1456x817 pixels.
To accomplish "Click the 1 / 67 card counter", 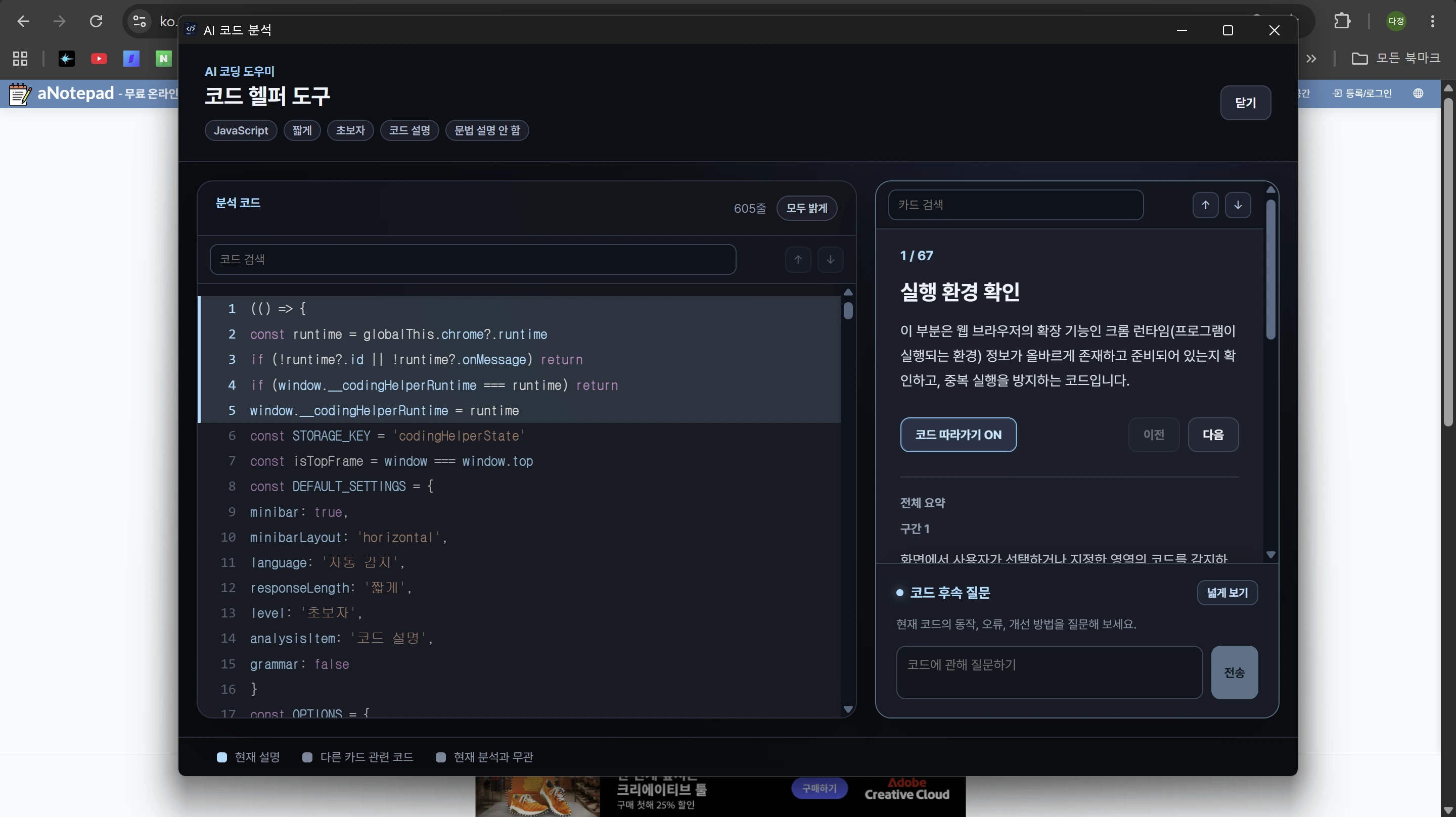I will [x=917, y=256].
